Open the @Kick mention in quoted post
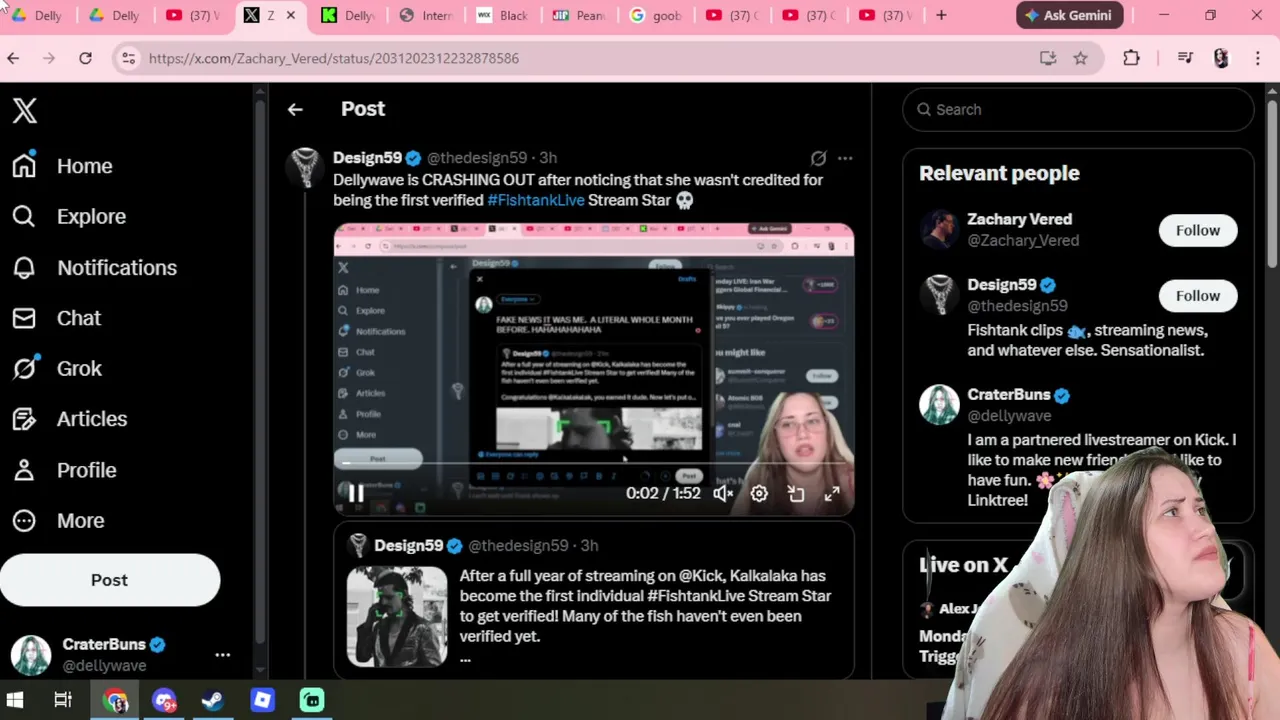This screenshot has height=720, width=1280. [x=700, y=576]
